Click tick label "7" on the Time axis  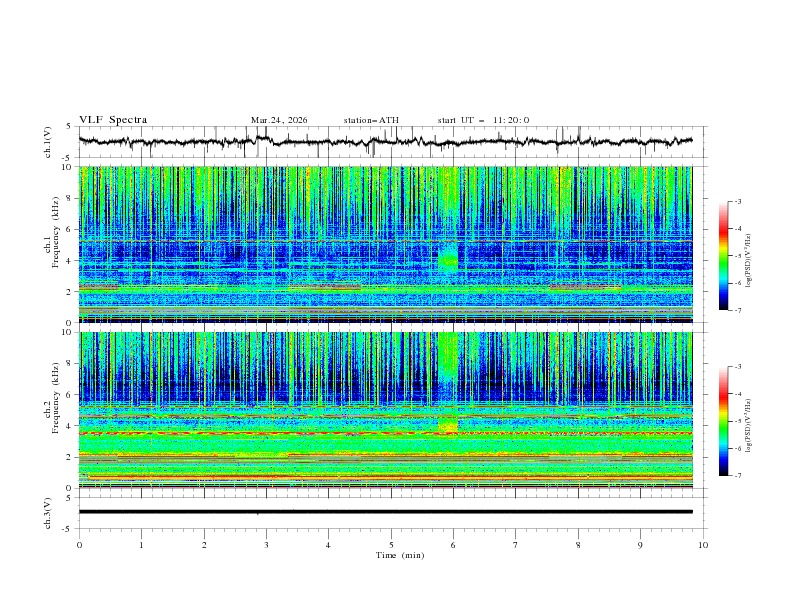(x=516, y=545)
